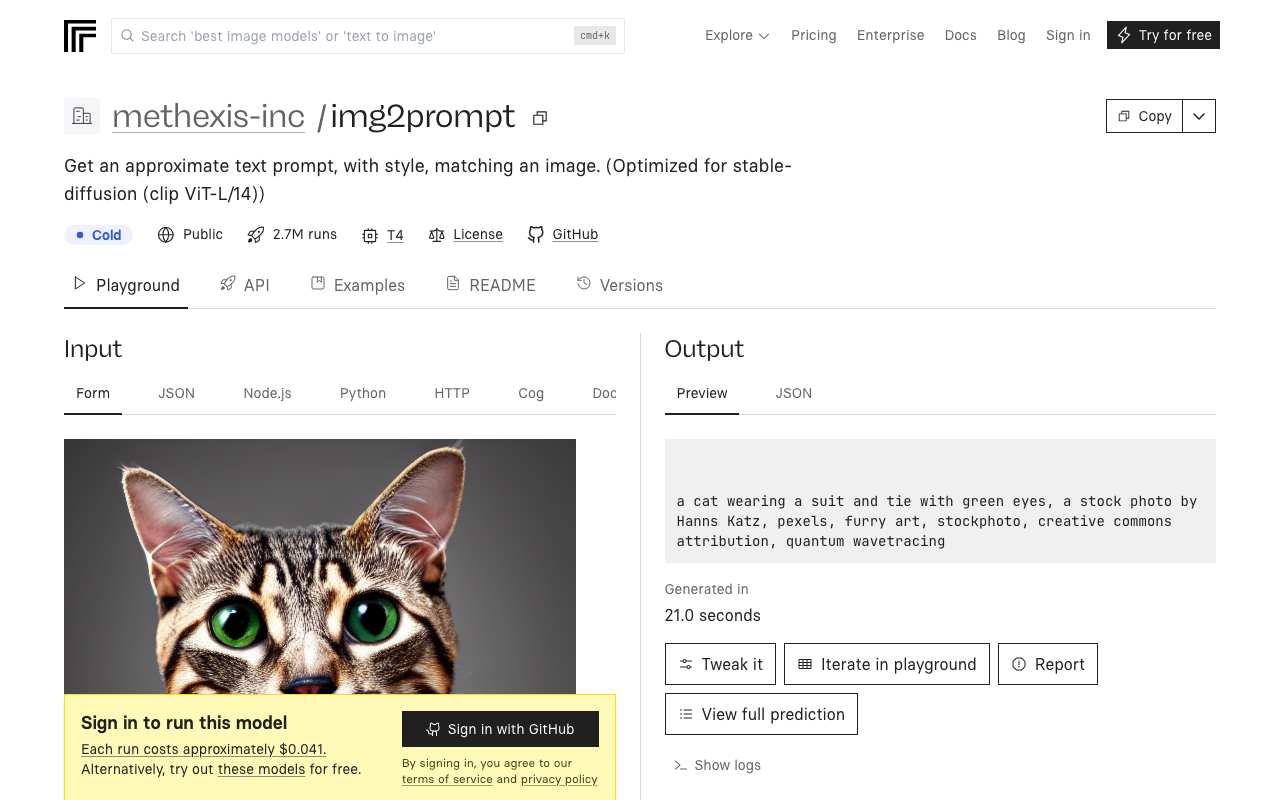Select the JSON output tab
Image resolution: width=1280 pixels, height=800 pixels.
click(793, 393)
